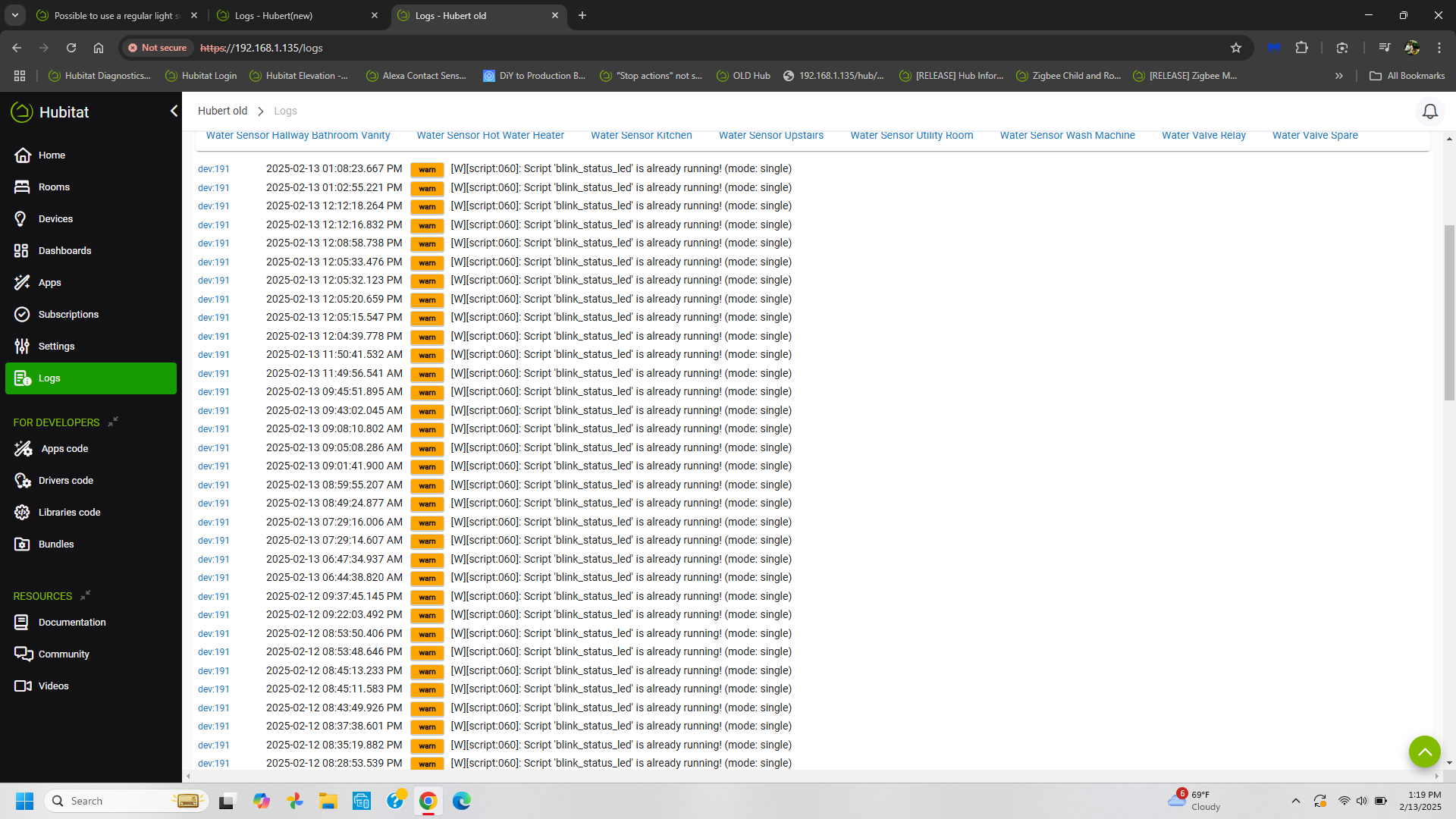Switch to Logs - Hubert(new) tab
The width and height of the screenshot is (1456, 819).
point(297,15)
